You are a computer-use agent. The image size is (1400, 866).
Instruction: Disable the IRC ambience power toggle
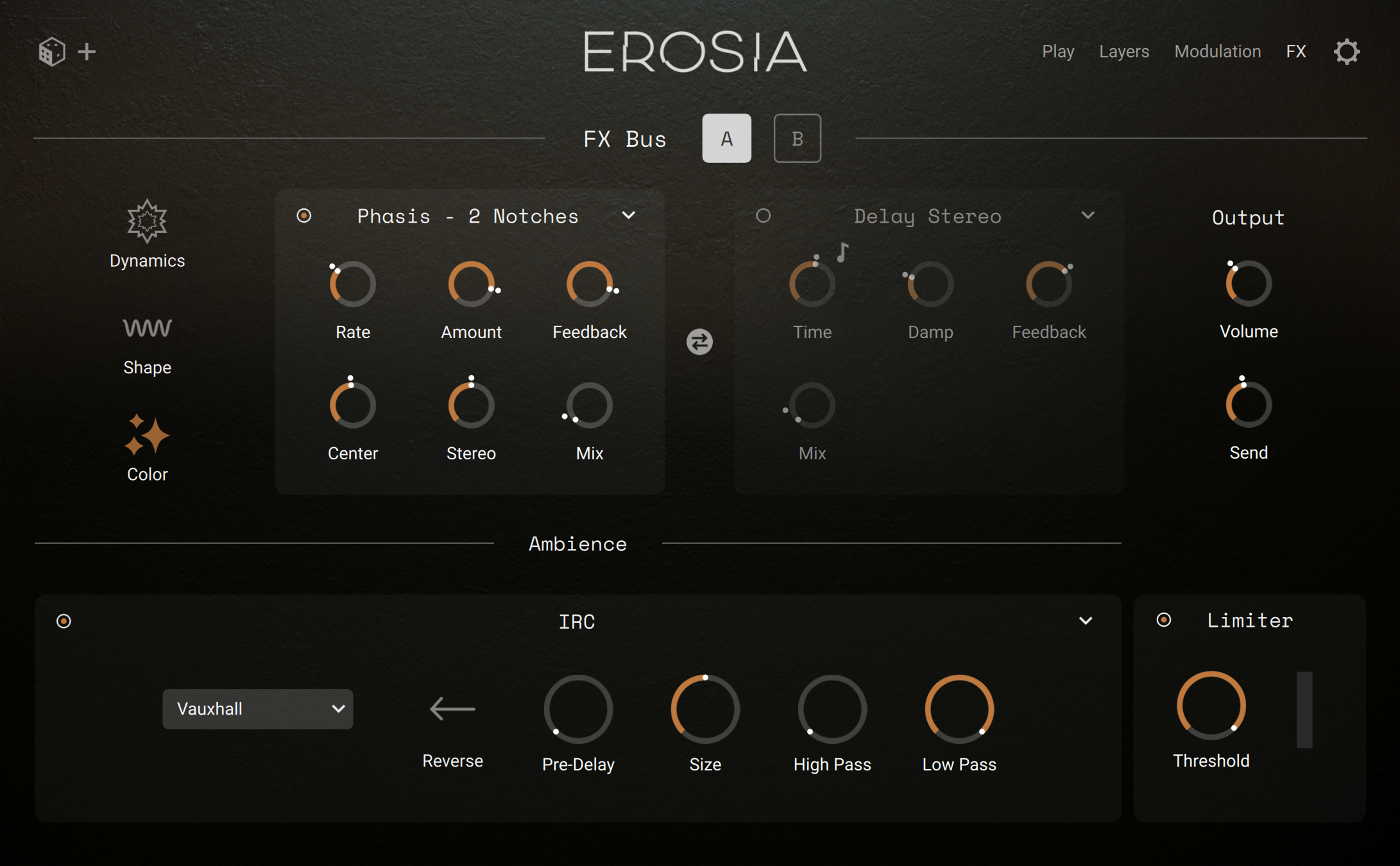[x=64, y=621]
